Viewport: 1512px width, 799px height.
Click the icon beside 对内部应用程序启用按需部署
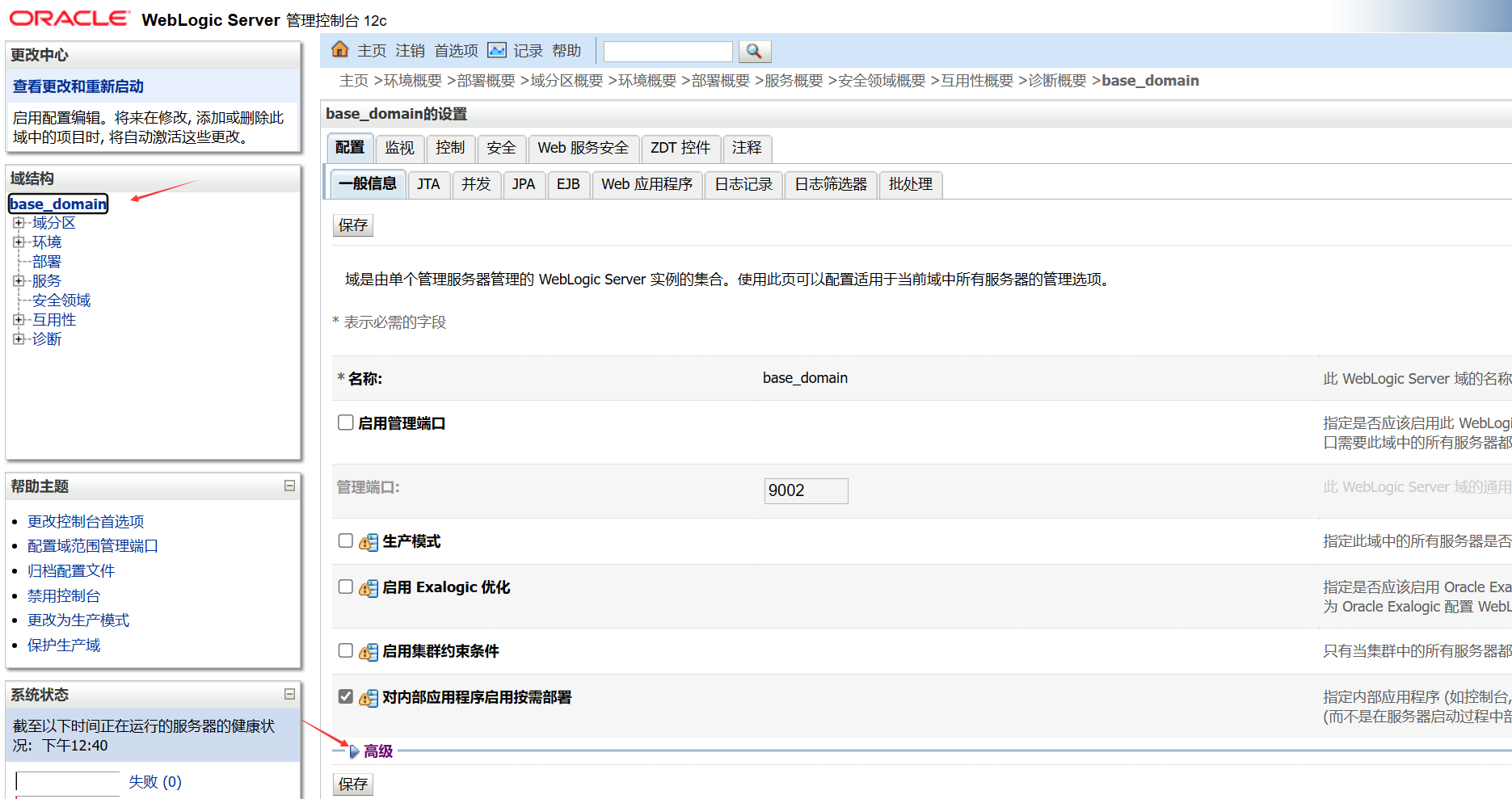tap(369, 698)
